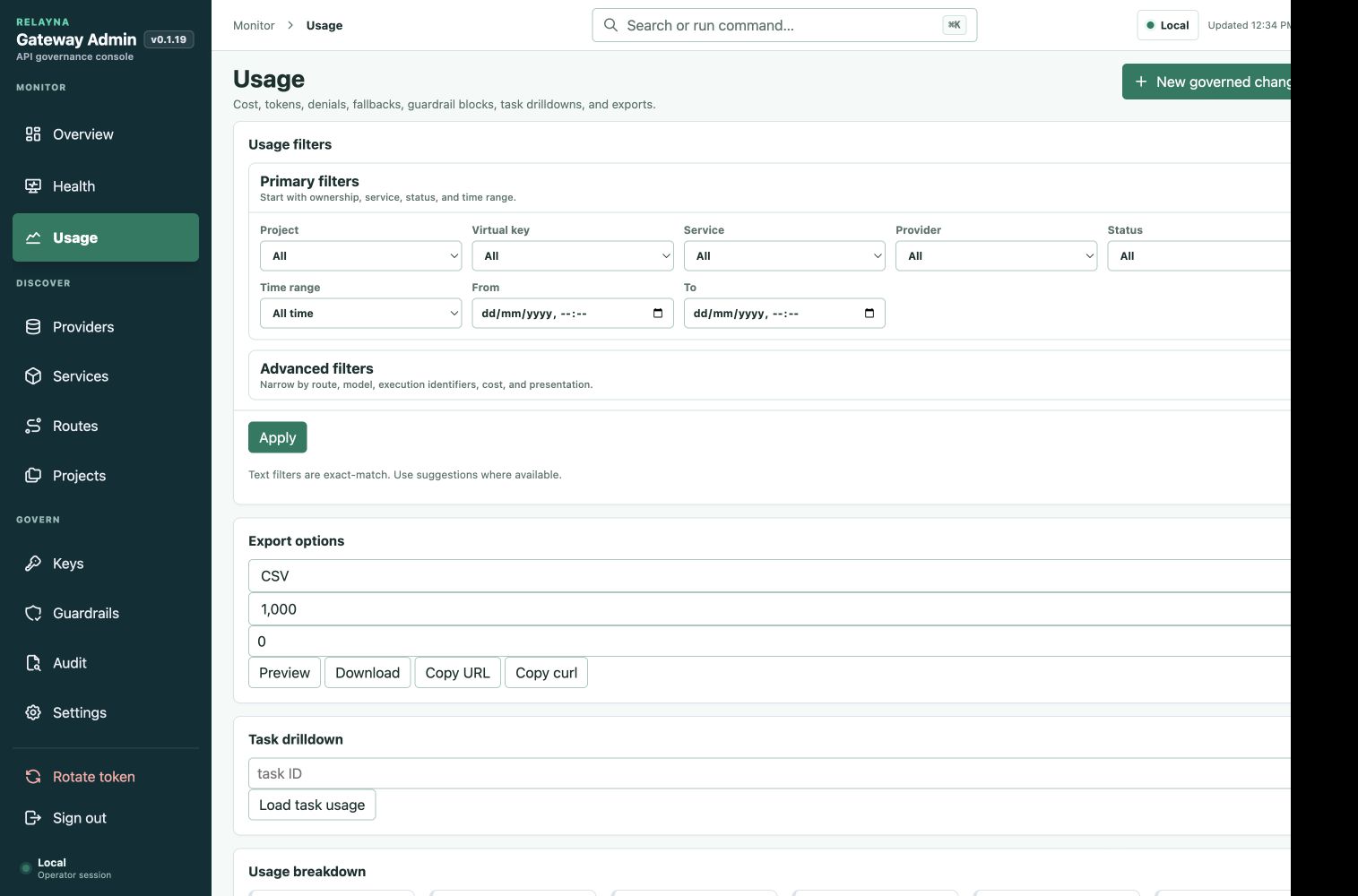Click the Projects copy icon
Image resolution: width=1358 pixels, height=896 pixels.
[33, 476]
